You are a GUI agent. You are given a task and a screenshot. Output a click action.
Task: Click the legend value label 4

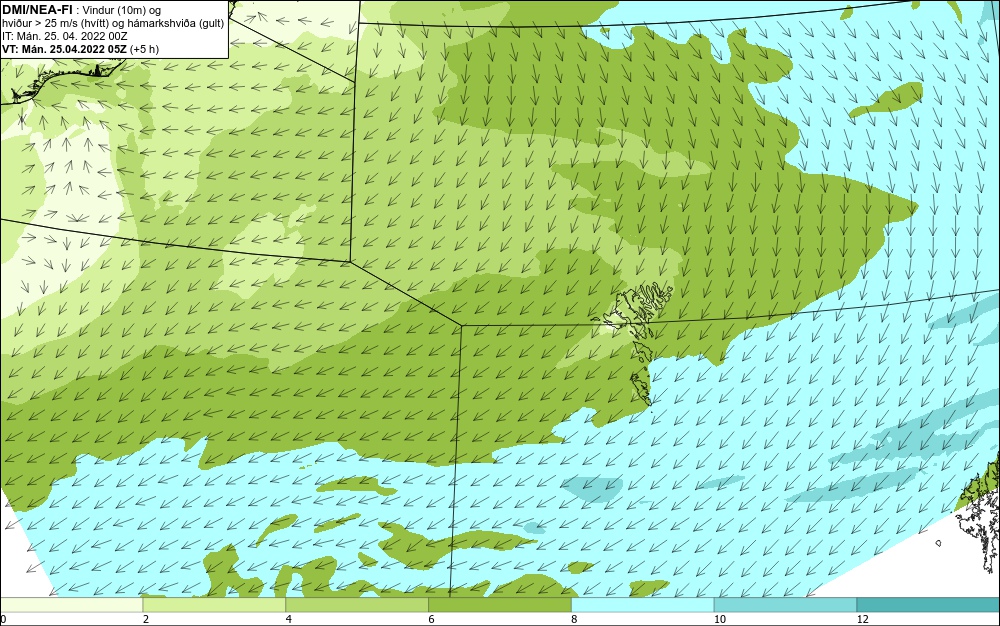[x=289, y=619]
